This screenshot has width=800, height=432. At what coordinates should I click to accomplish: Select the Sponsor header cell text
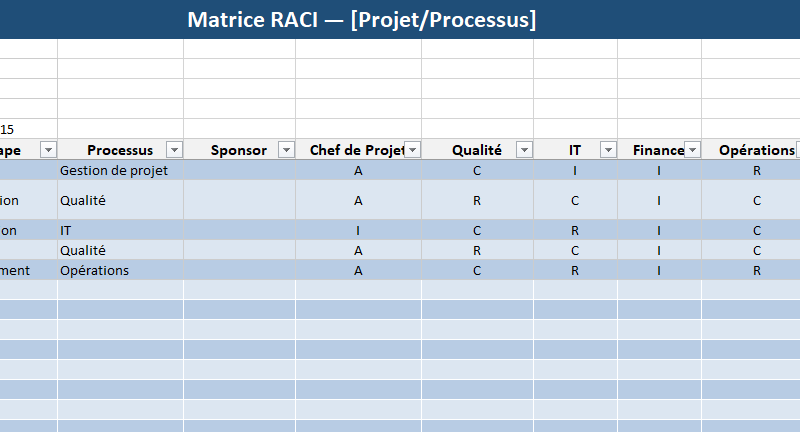[239, 150]
